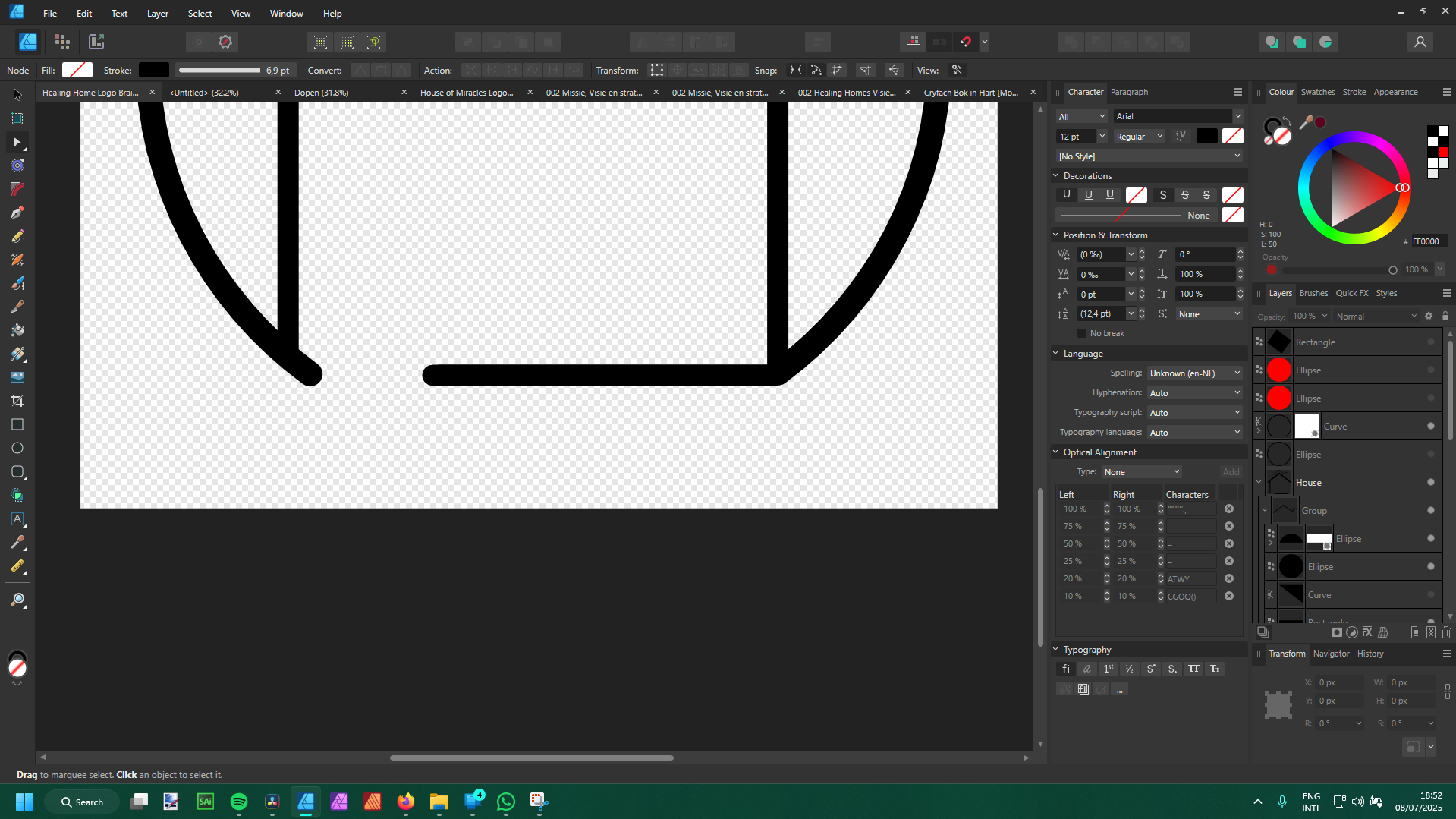
Task: Open the Select menu
Action: [200, 14]
